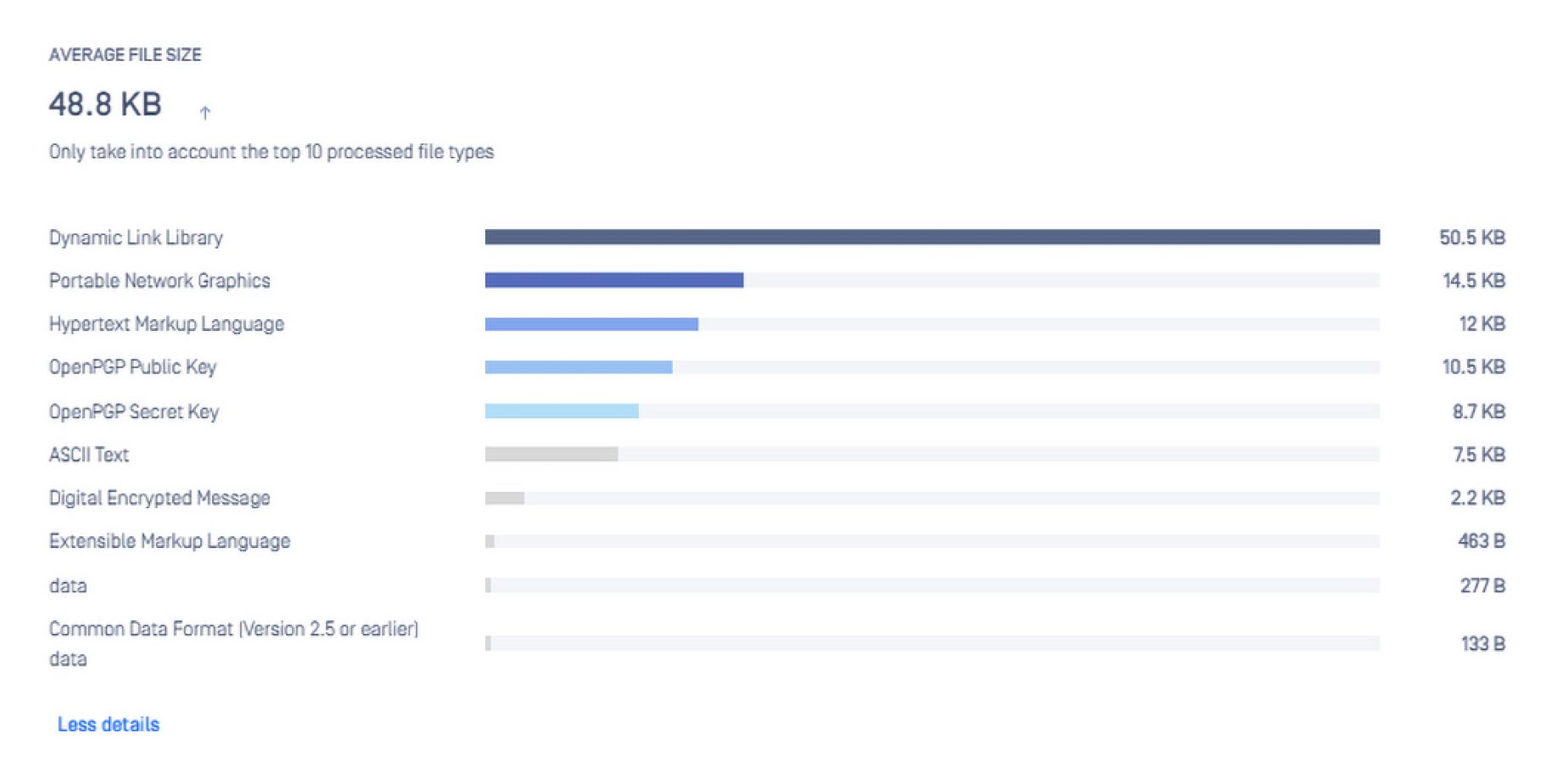Select the Portable Network Graphics bar
Screen dimensions: 1568x784
[x=613, y=280]
